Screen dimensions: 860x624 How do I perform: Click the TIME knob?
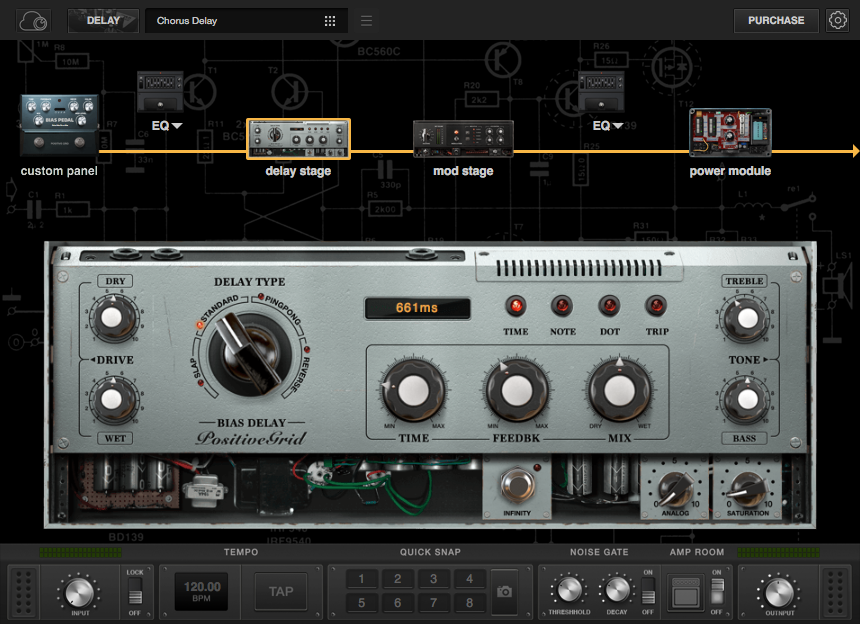coord(414,391)
